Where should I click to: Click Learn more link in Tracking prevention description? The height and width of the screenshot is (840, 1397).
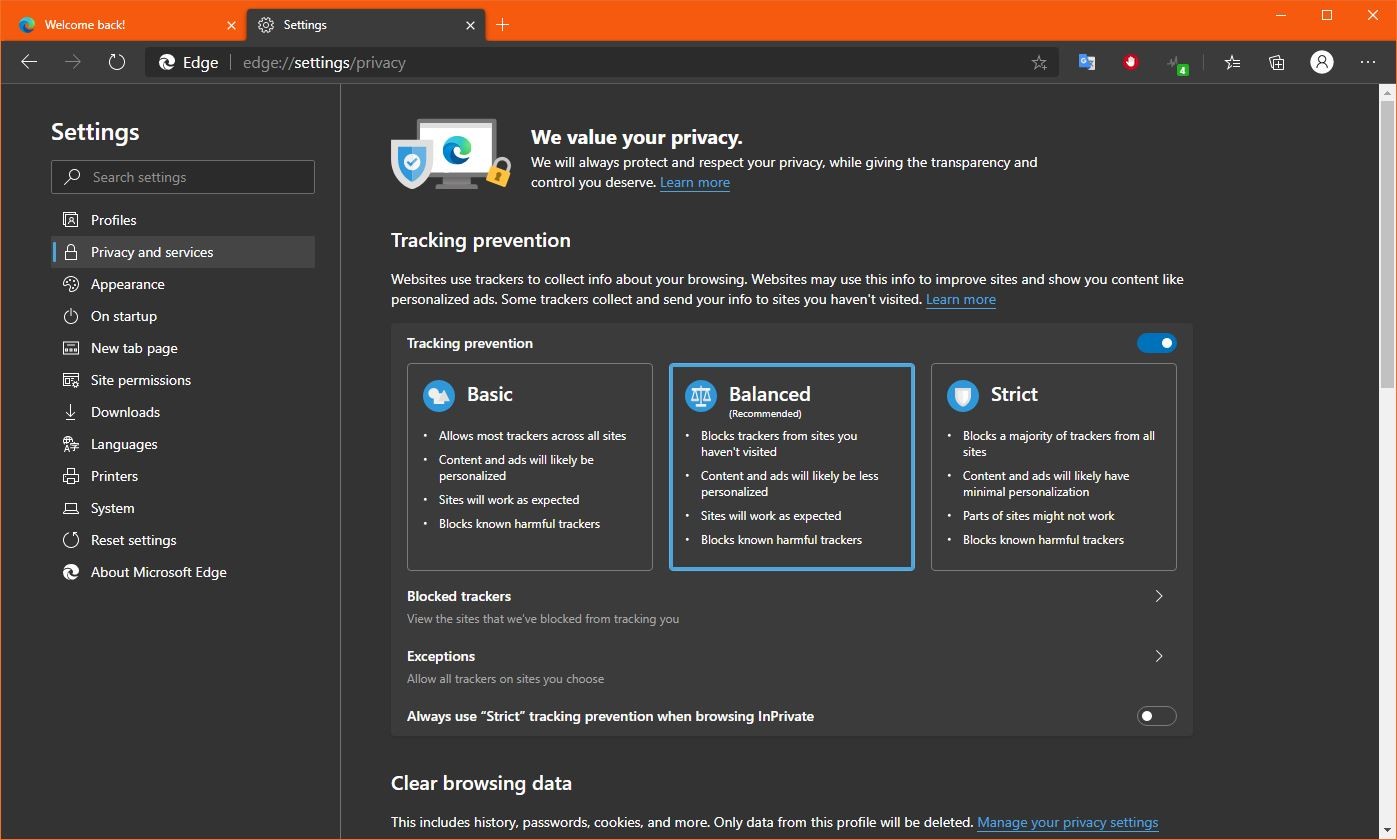point(961,299)
